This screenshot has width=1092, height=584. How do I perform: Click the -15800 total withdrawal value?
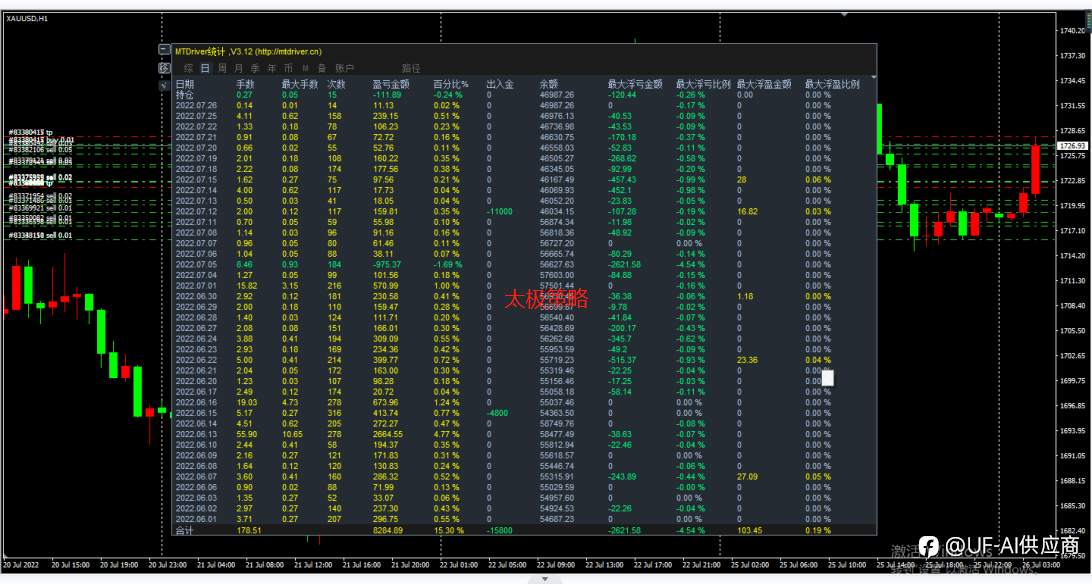click(x=499, y=530)
